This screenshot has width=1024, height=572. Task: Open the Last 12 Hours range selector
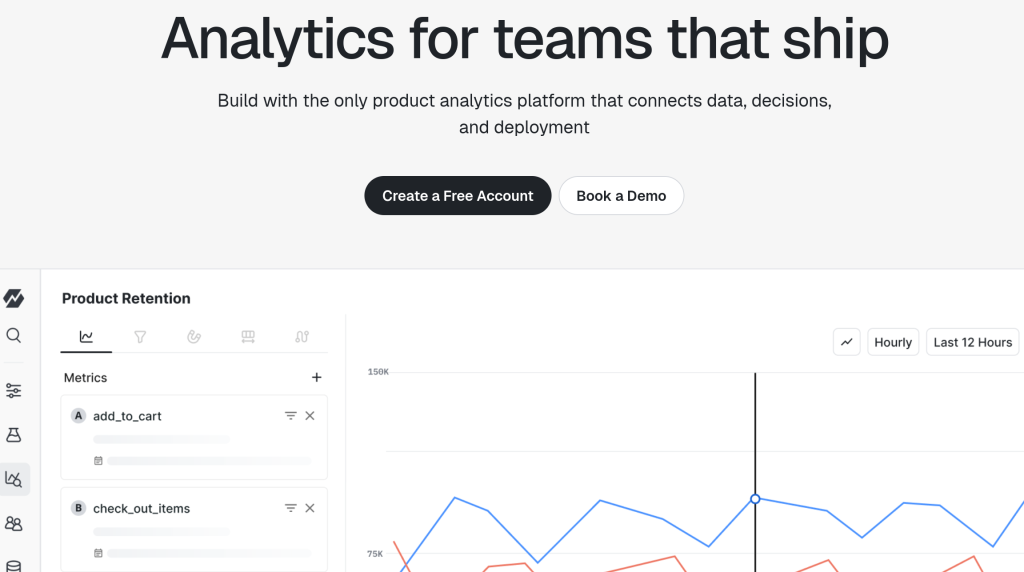(972, 342)
